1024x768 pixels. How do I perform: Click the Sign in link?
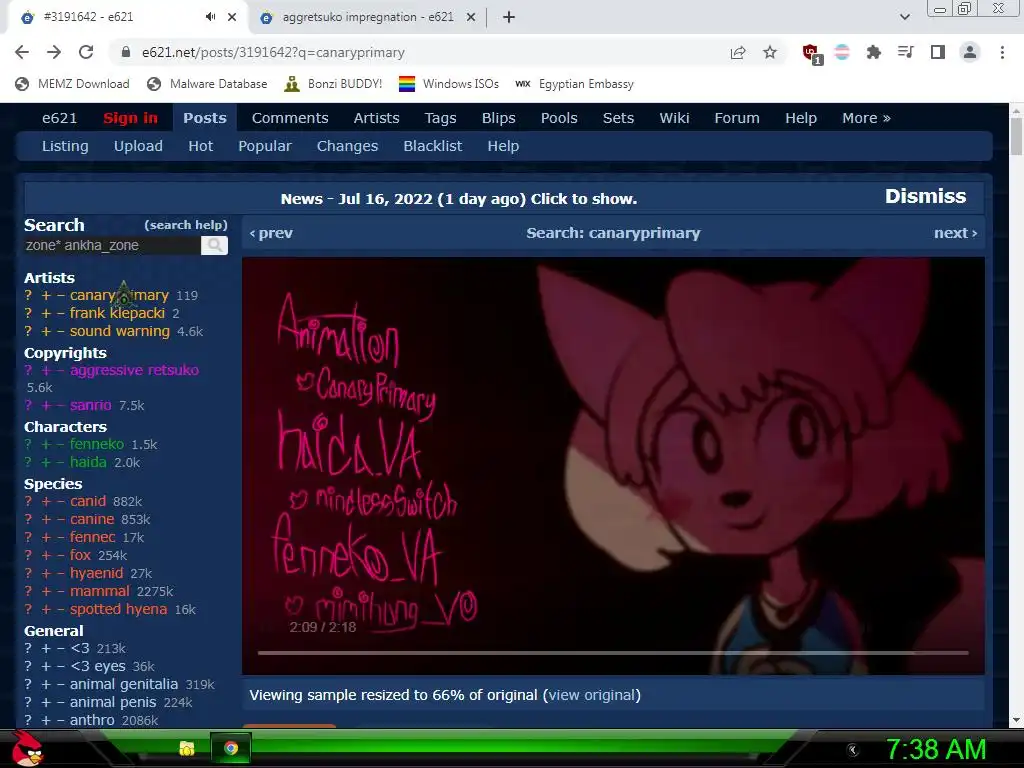pos(131,118)
